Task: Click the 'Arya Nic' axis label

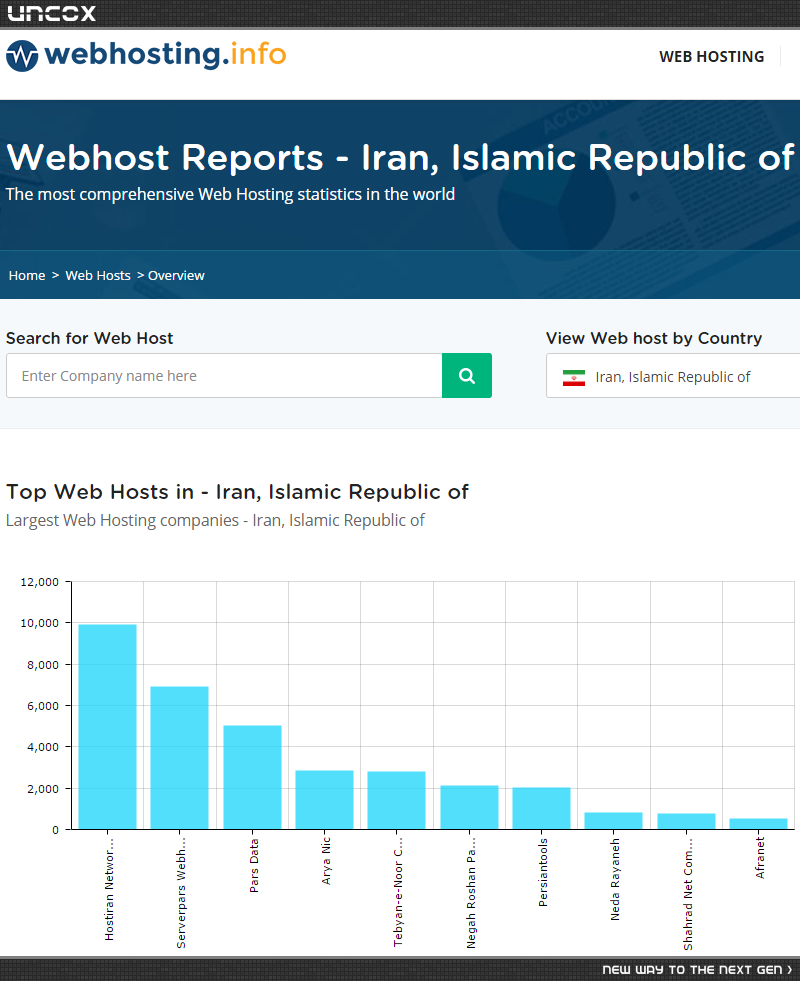Action: [x=326, y=861]
